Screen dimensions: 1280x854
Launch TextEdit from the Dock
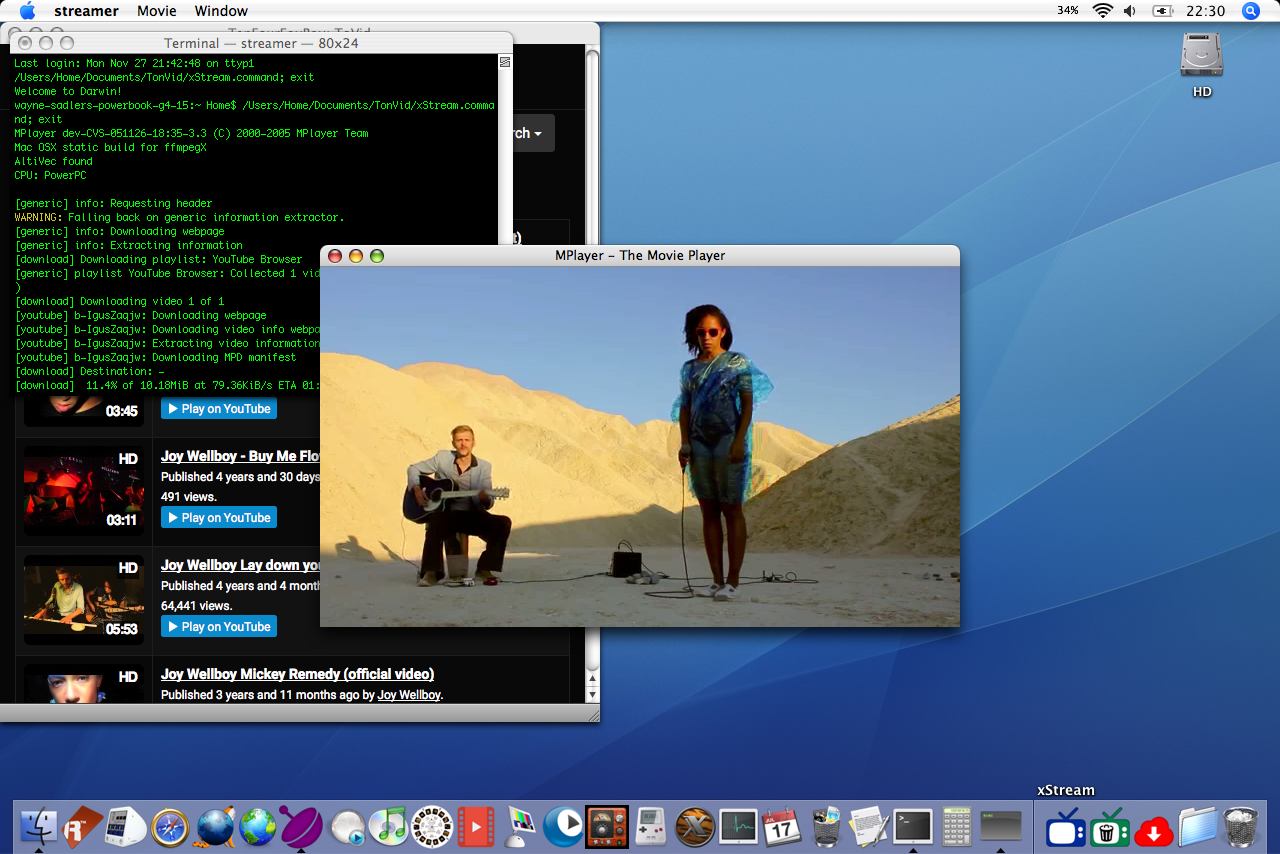click(x=869, y=827)
